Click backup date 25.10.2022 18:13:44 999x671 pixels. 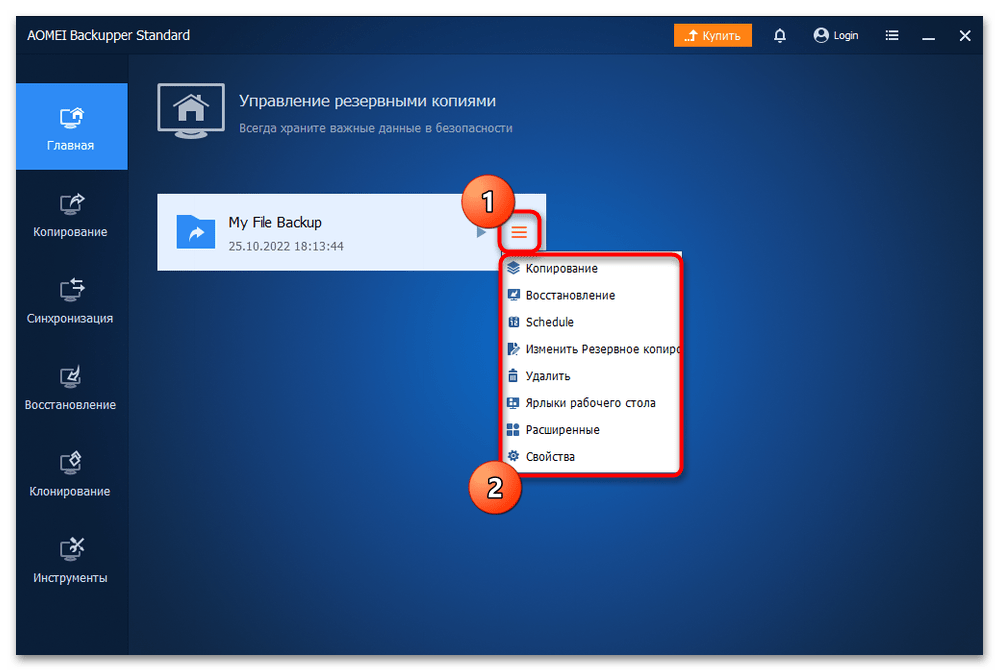pyautogui.click(x=286, y=247)
